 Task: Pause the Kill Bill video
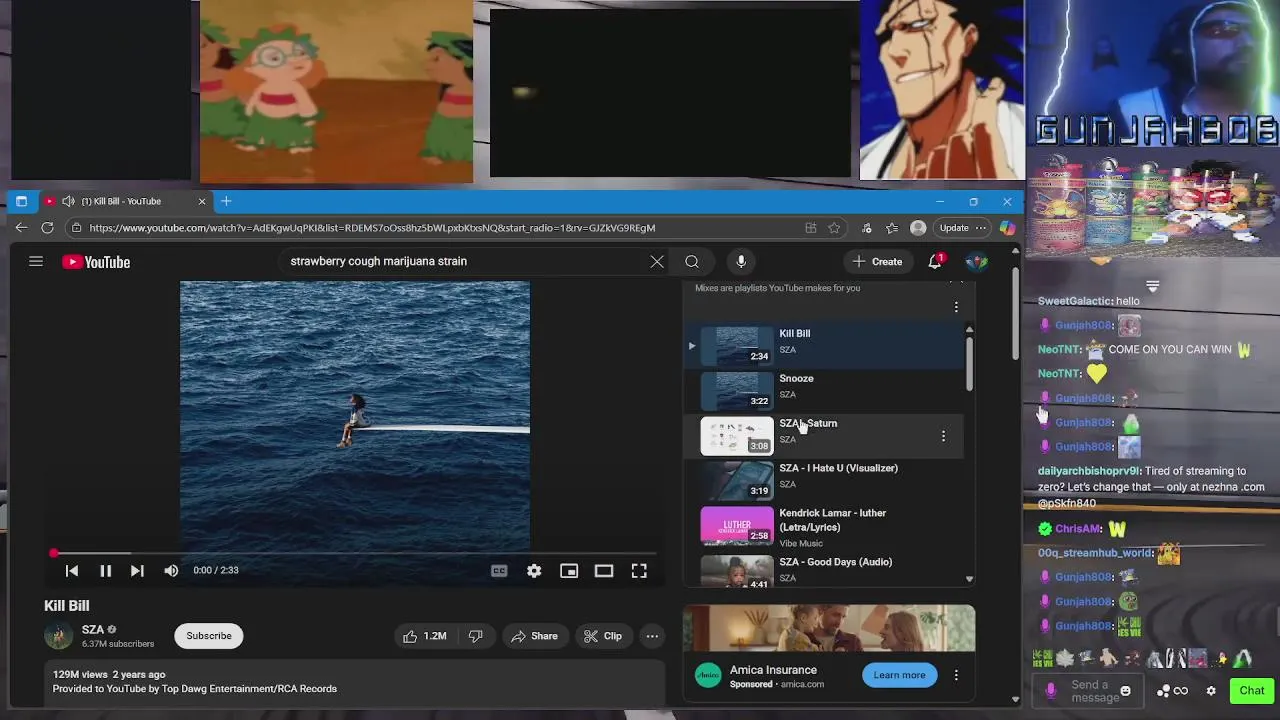(x=105, y=571)
